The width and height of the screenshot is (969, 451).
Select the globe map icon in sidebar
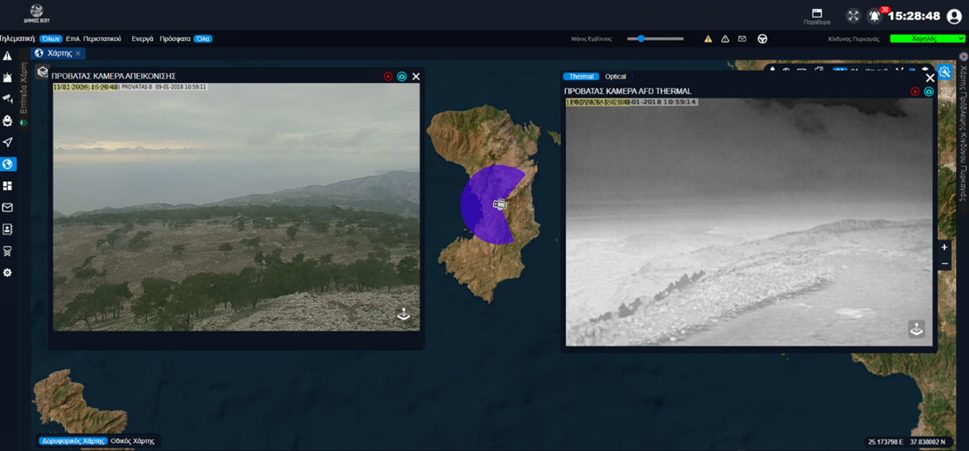point(8,164)
